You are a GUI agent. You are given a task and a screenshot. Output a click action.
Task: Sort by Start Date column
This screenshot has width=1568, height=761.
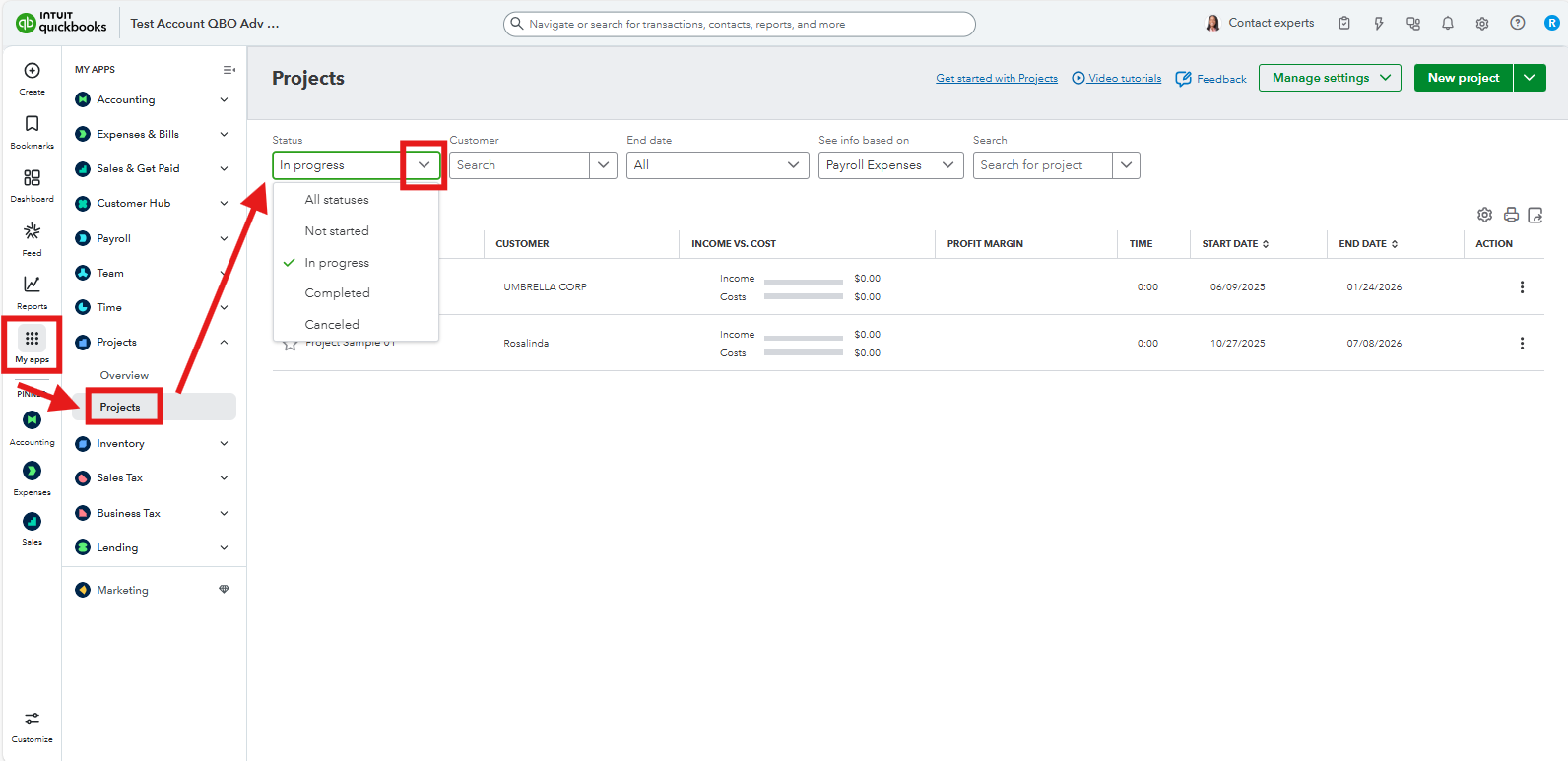click(x=1235, y=244)
